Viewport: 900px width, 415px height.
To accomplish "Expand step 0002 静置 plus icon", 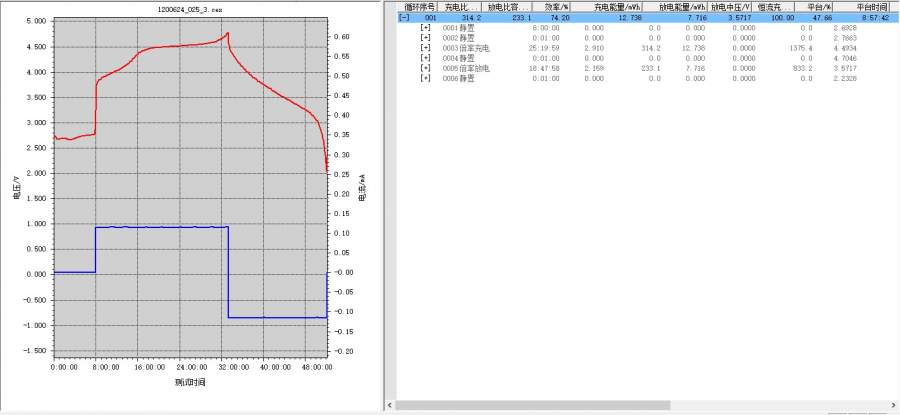I will click(x=425, y=38).
